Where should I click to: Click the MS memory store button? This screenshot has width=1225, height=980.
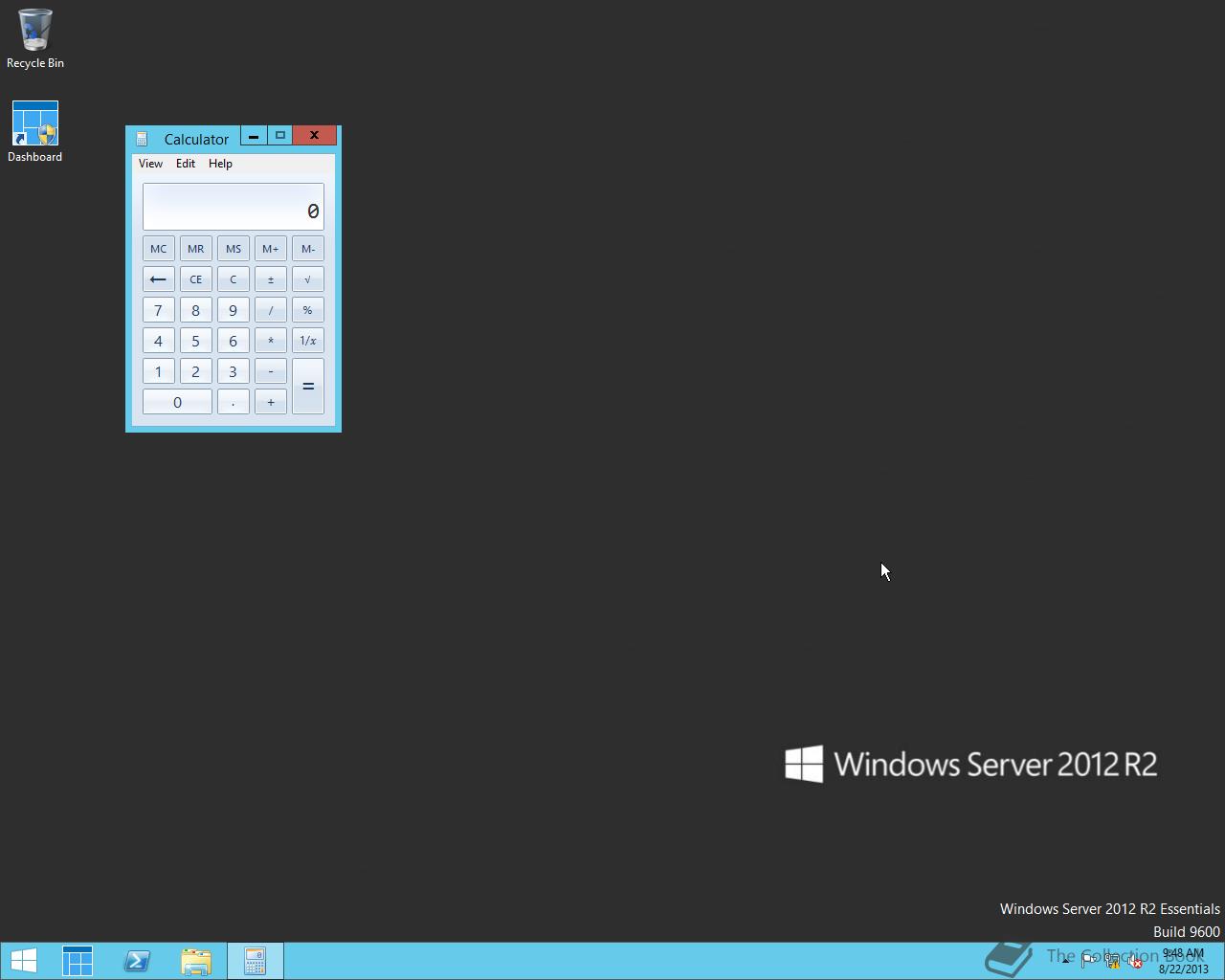click(234, 249)
